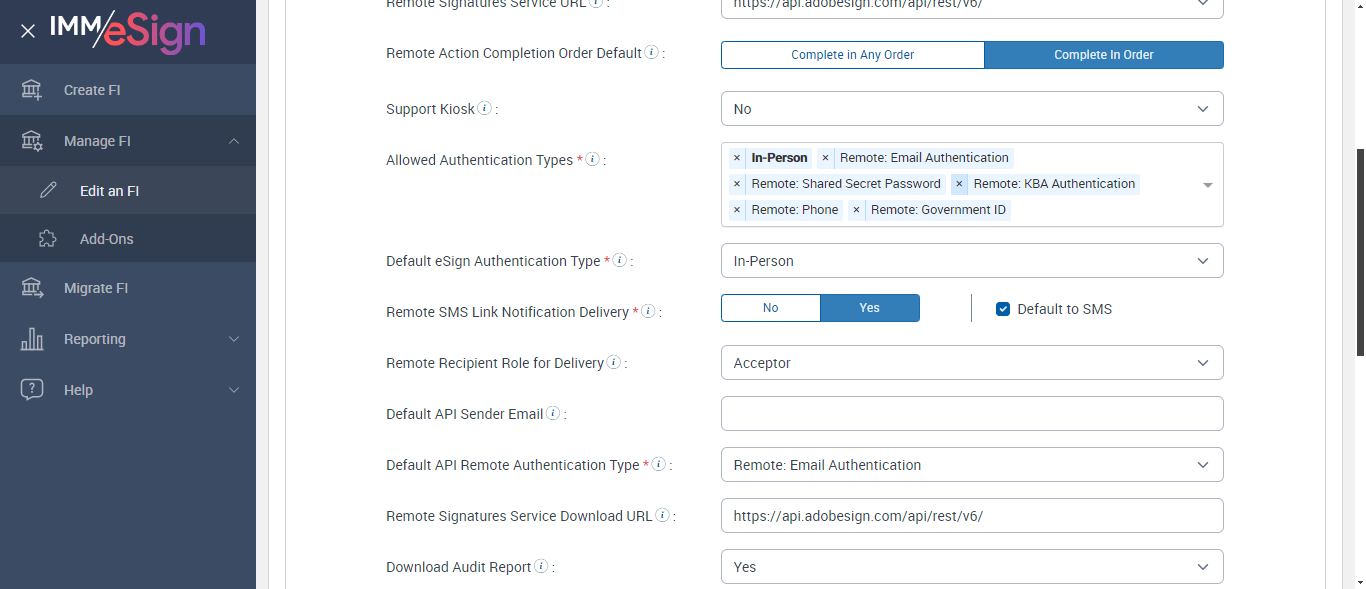Set SMS Link Notification Delivery to No
This screenshot has width=1366, height=589.
[x=770, y=308]
